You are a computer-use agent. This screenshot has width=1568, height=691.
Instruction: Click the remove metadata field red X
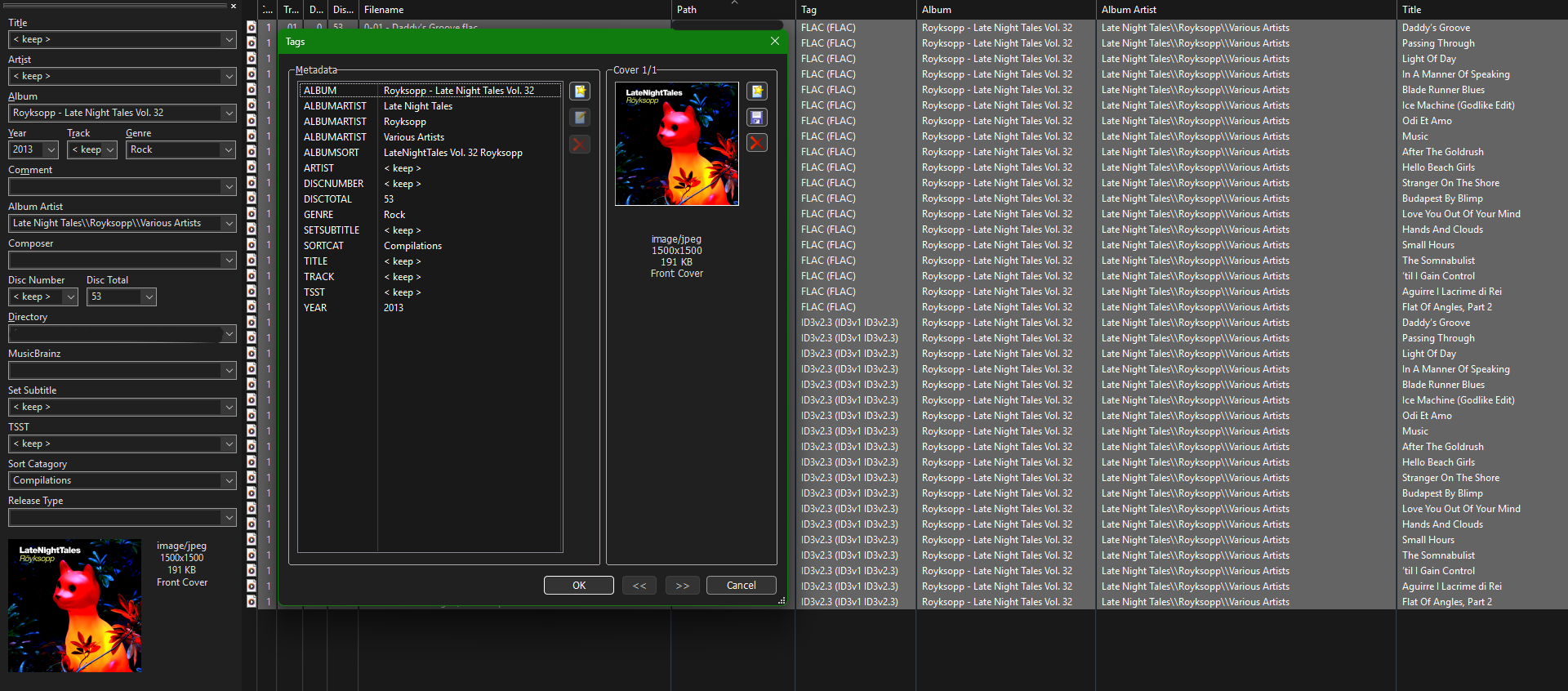(x=580, y=145)
